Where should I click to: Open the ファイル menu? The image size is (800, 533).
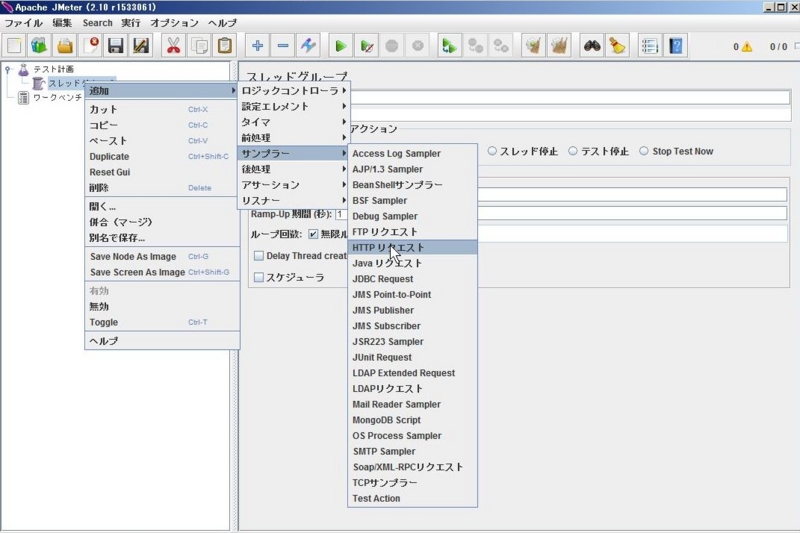point(23,23)
